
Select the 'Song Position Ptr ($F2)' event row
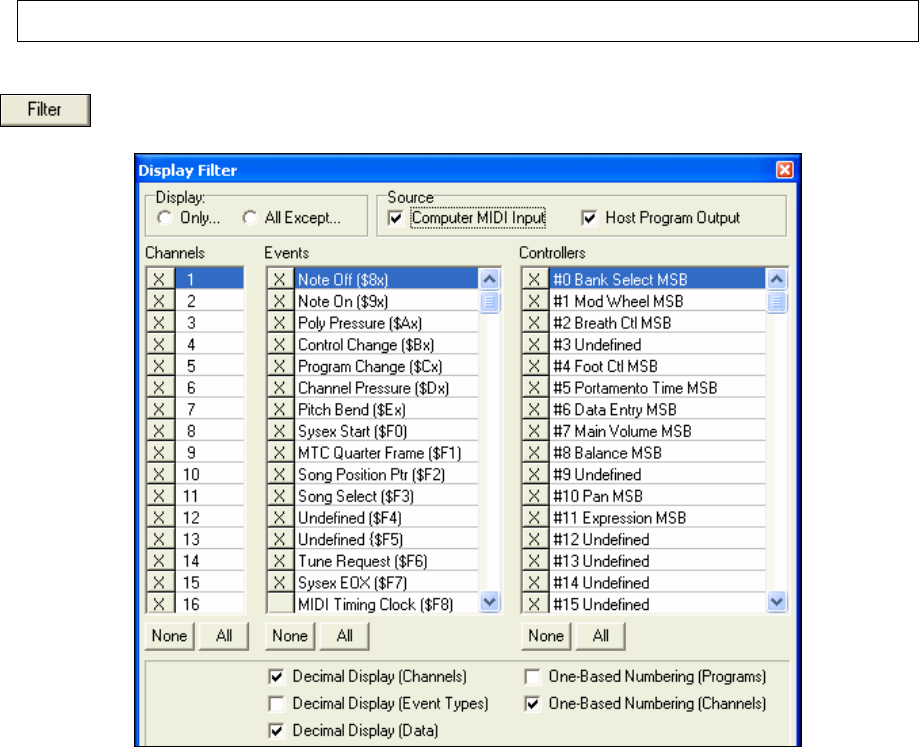click(386, 474)
